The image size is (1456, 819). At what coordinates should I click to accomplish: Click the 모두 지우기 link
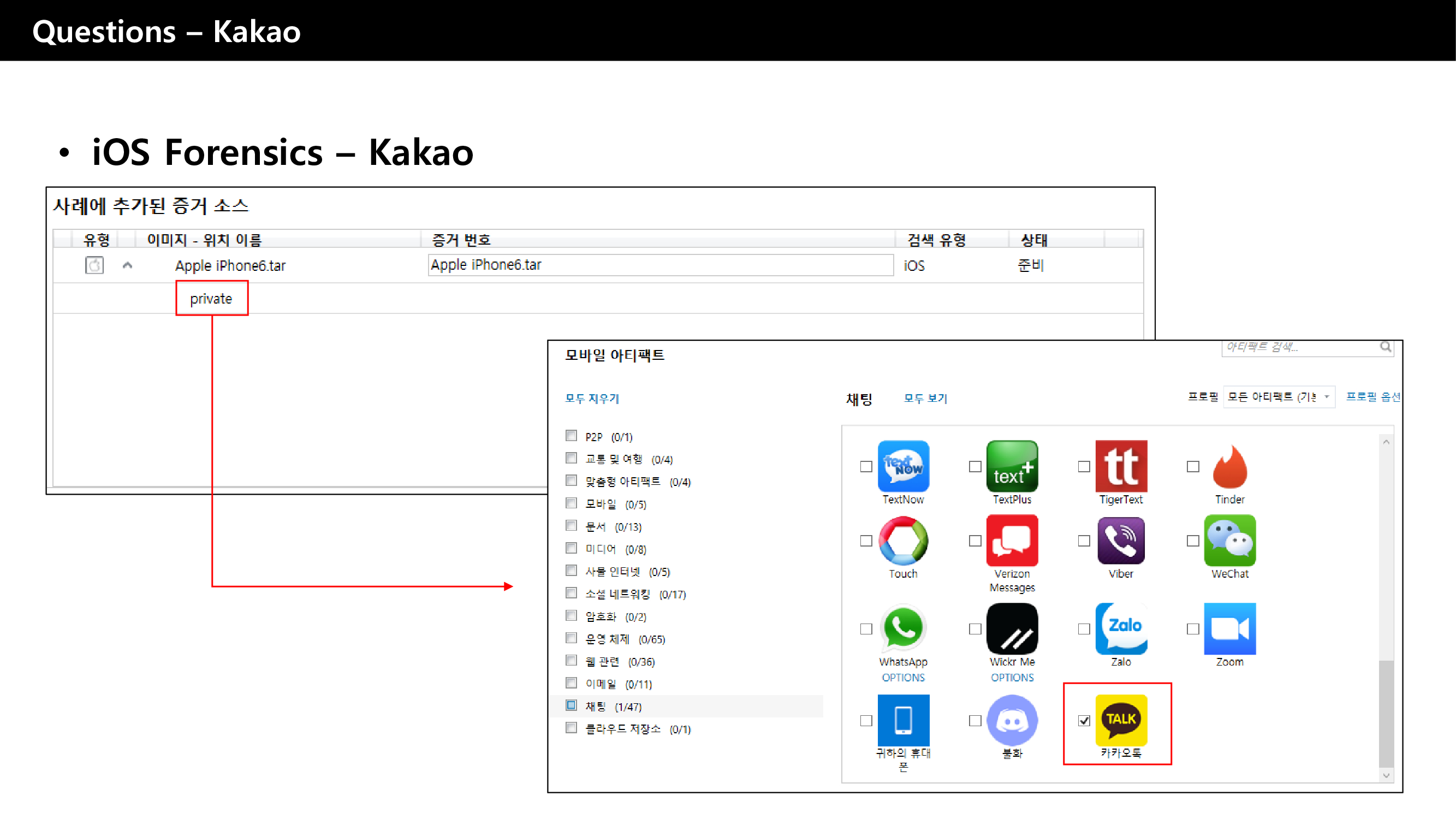pyautogui.click(x=592, y=399)
